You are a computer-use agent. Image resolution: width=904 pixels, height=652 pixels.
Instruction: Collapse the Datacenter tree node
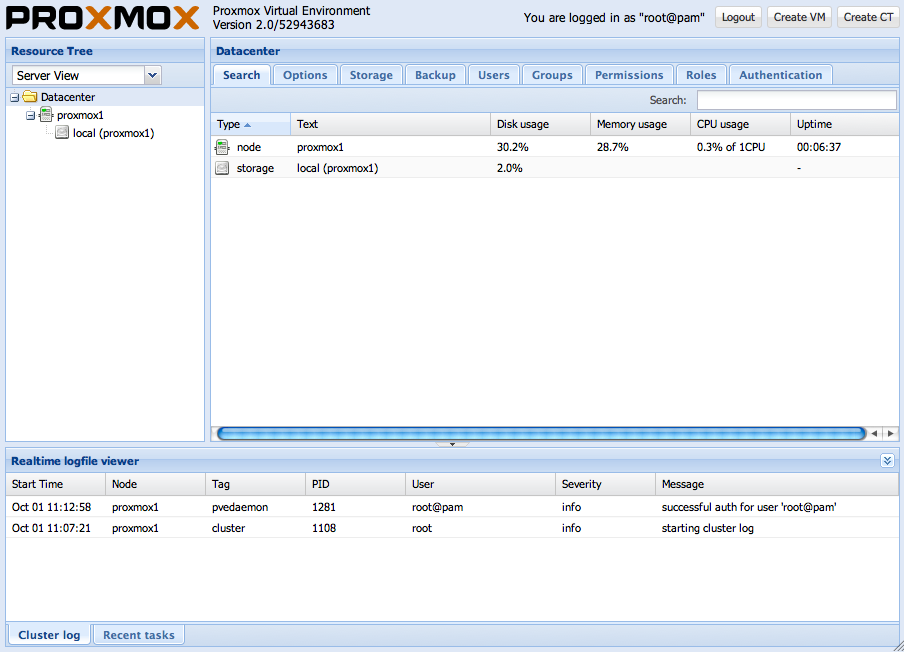[x=15, y=97]
